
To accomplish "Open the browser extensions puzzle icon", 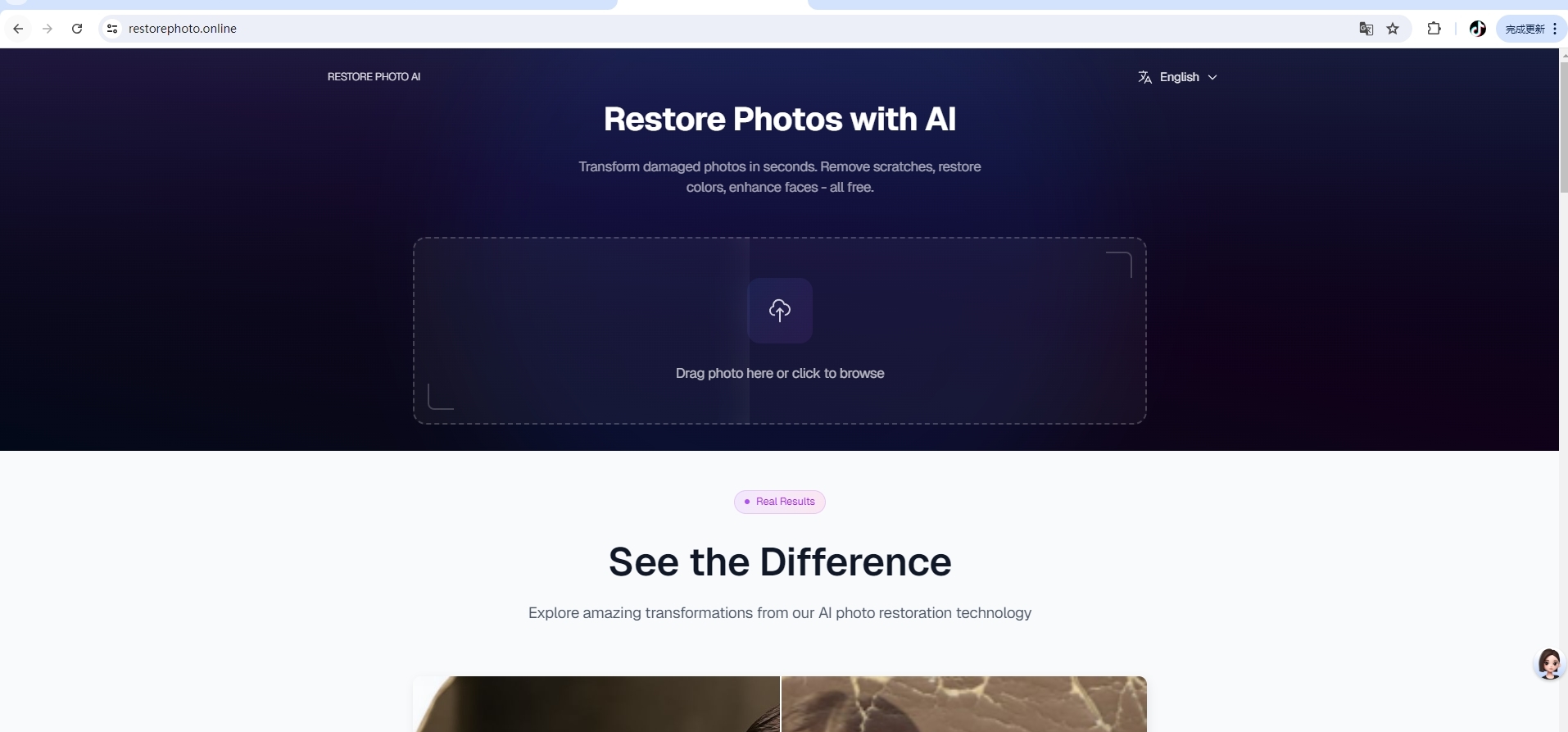I will click(1434, 29).
